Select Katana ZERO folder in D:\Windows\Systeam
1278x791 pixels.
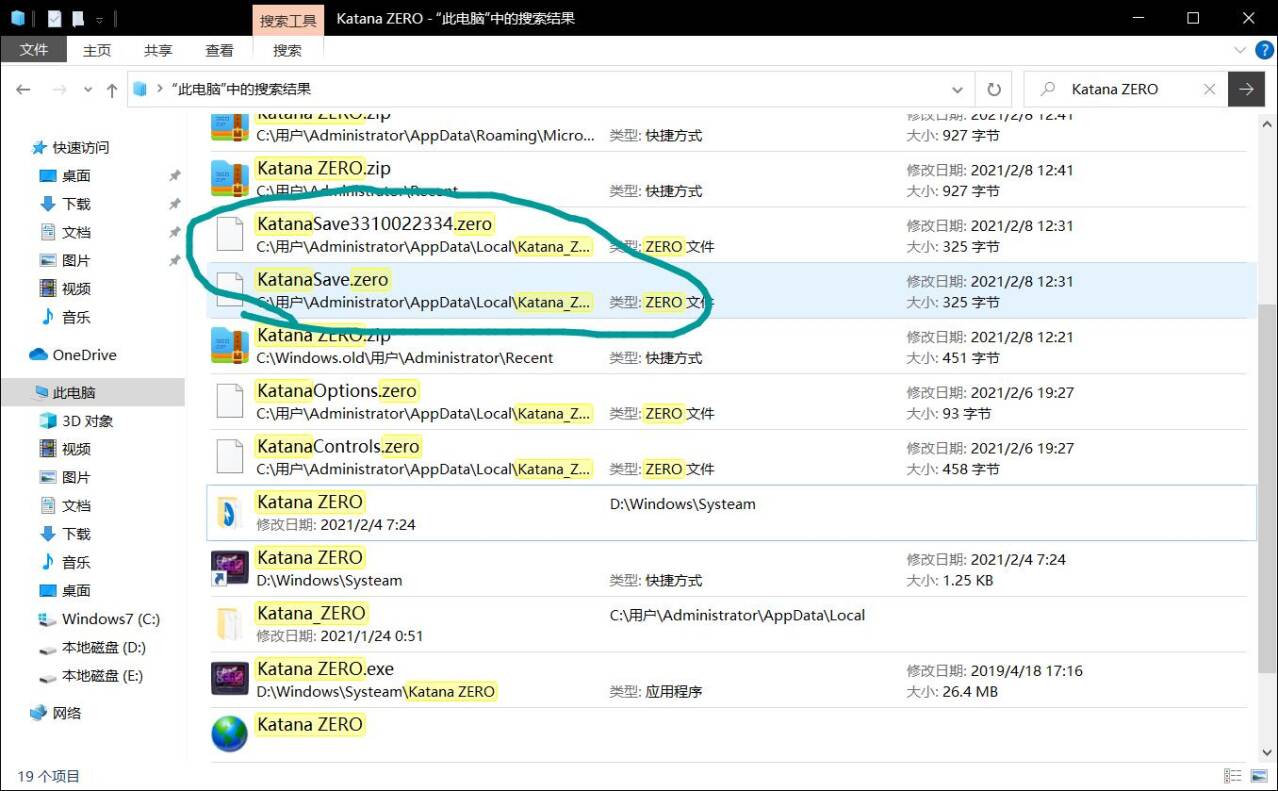coord(731,513)
